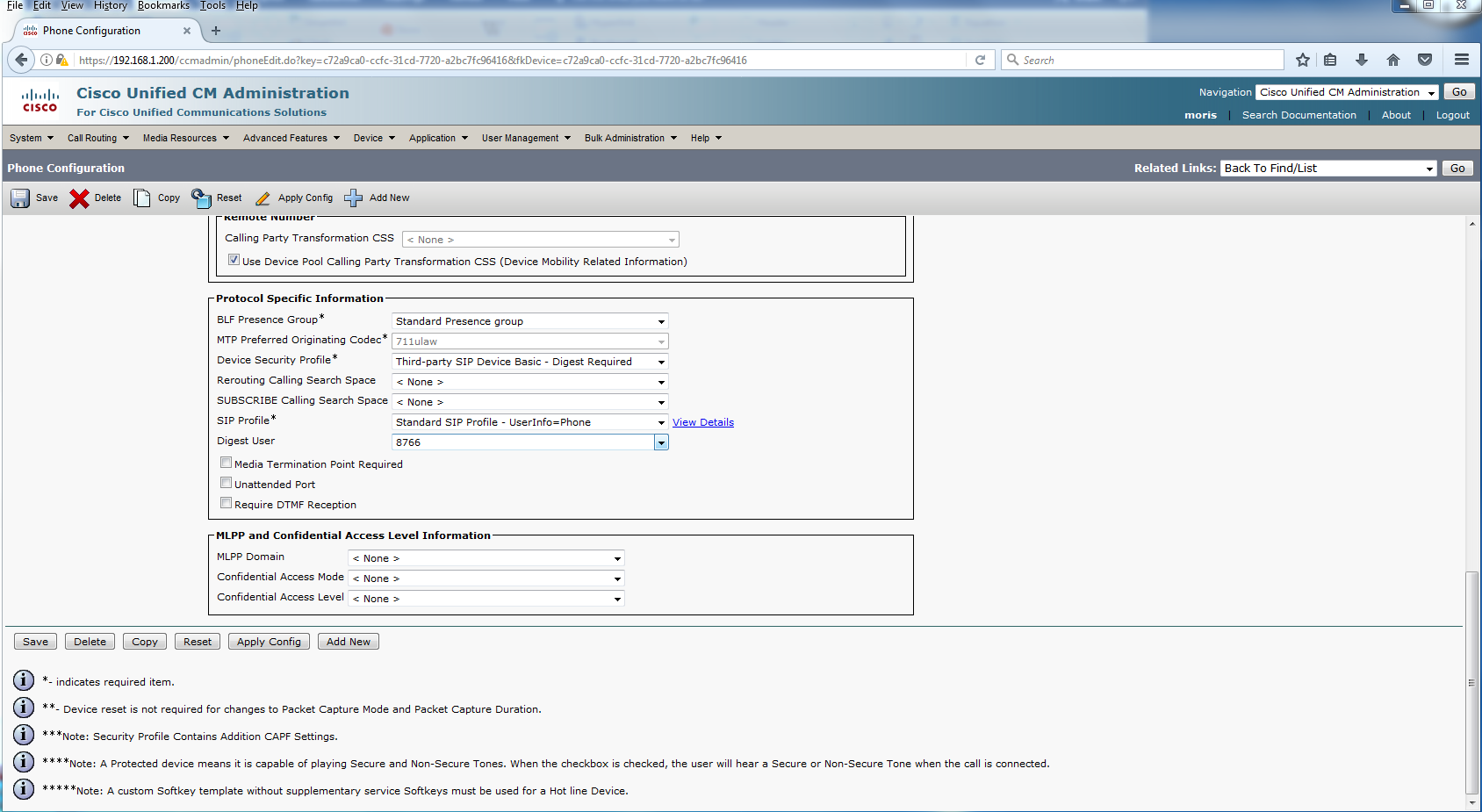Click the insecure connection lock warning icon
The height and width of the screenshot is (812, 1482).
[61, 60]
